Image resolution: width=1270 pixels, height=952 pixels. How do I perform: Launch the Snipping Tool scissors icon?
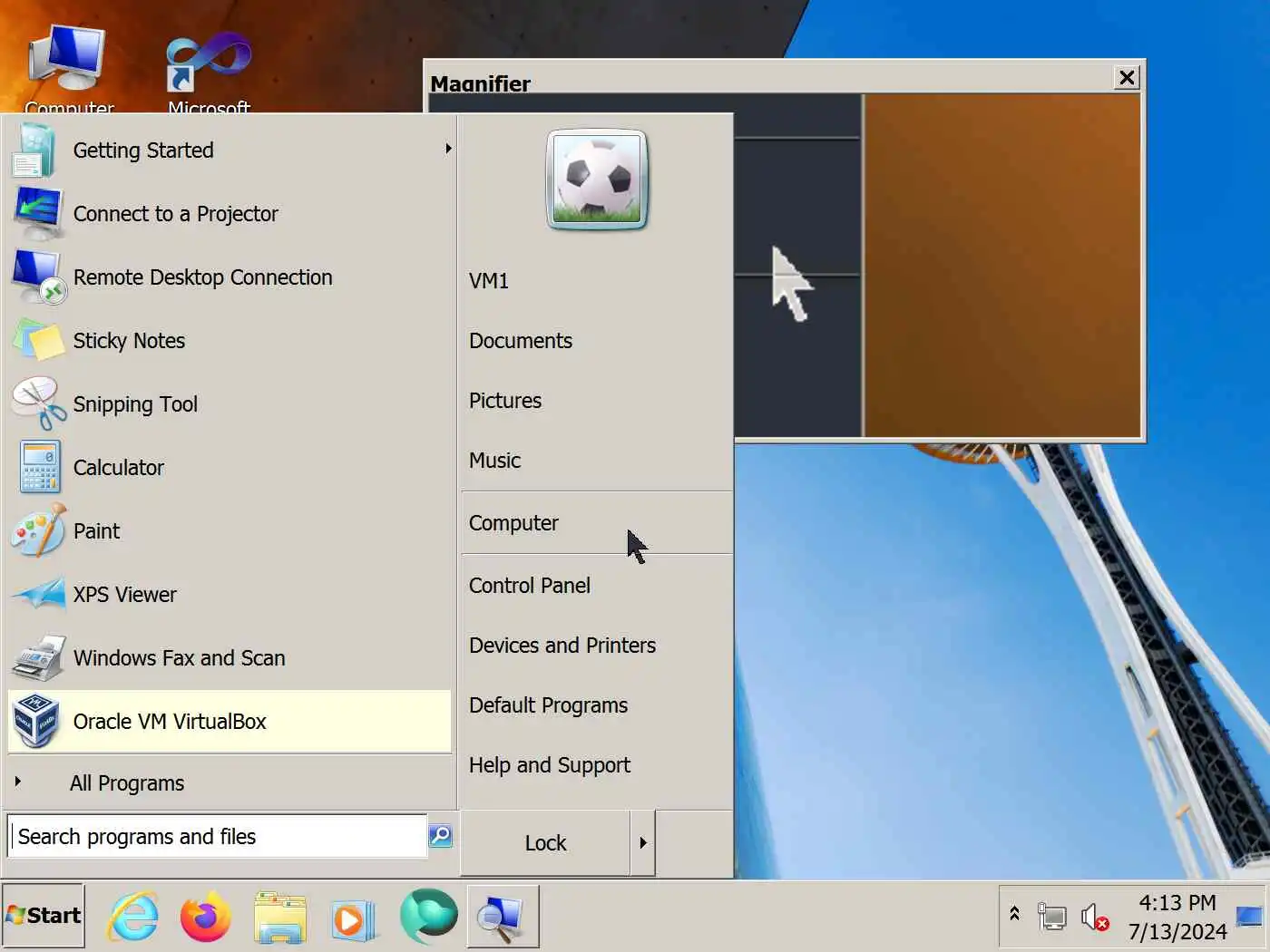click(38, 404)
